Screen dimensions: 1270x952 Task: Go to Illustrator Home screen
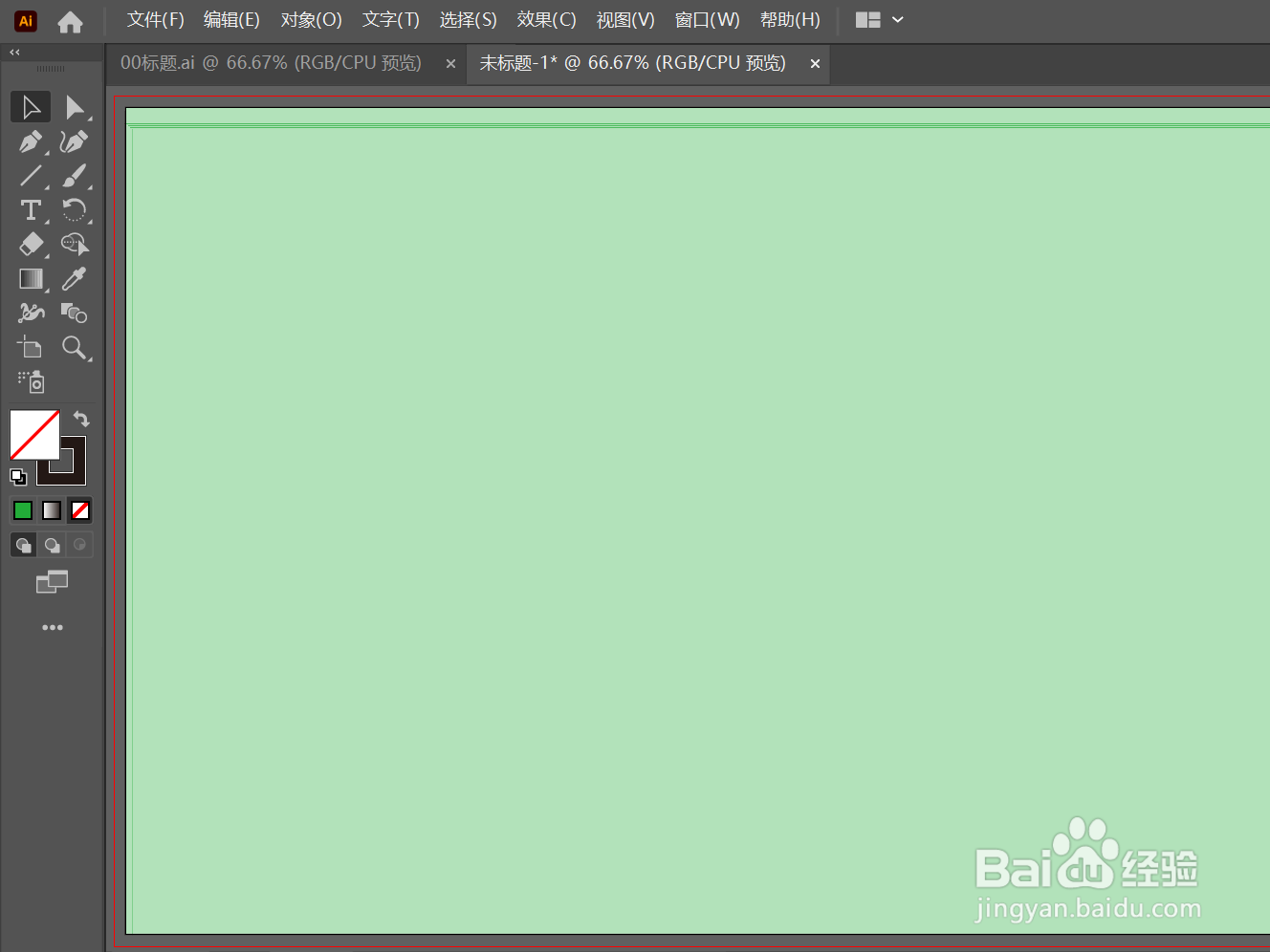(x=70, y=21)
